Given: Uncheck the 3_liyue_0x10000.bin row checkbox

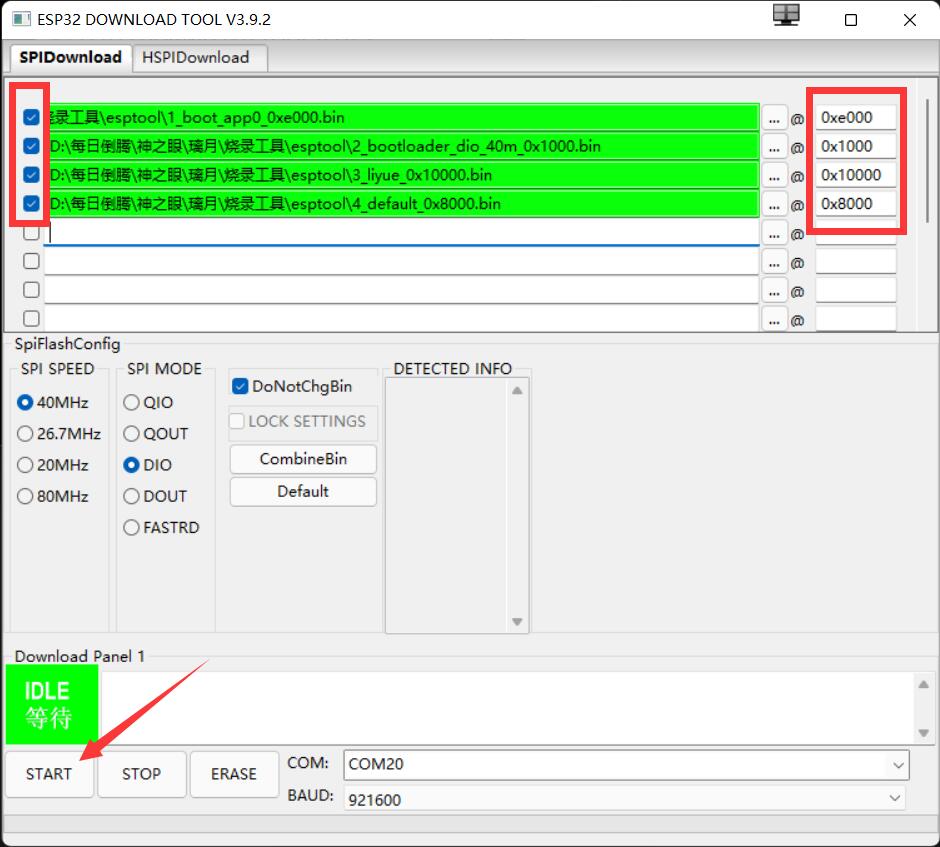Looking at the screenshot, I should [31, 174].
